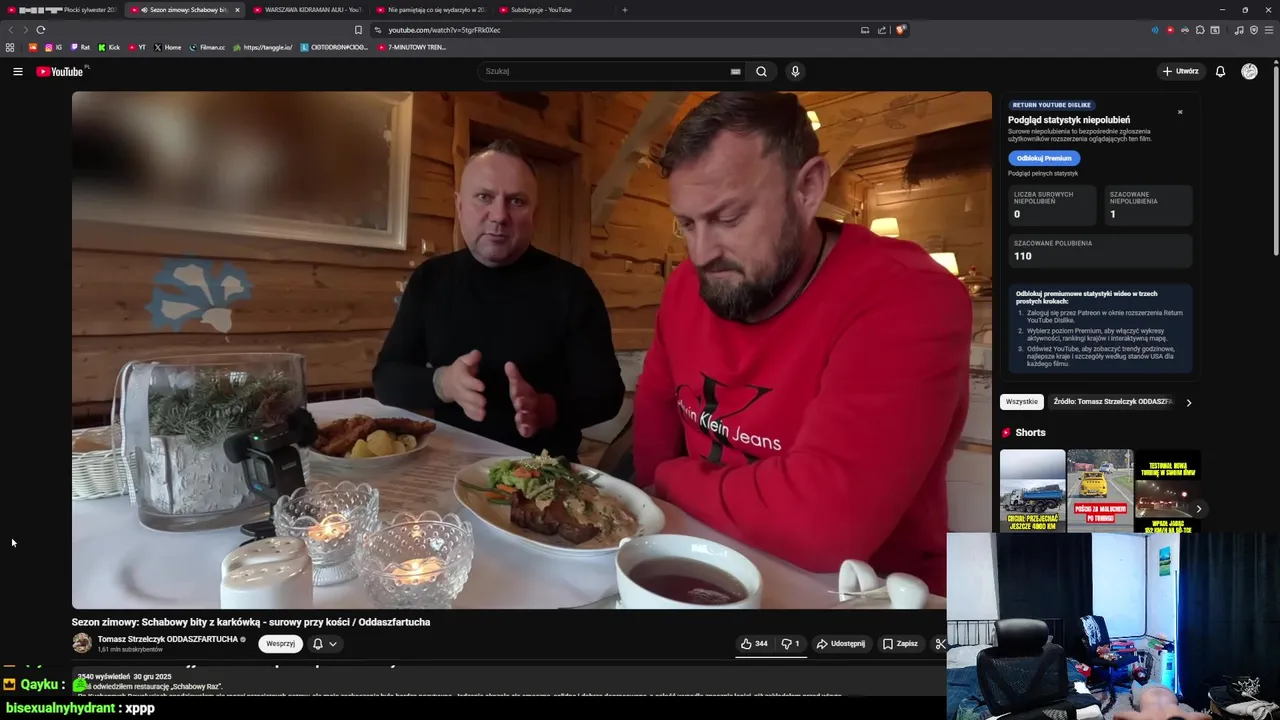Open the account avatar menu
This screenshot has height=720, width=1280.
(x=1249, y=71)
